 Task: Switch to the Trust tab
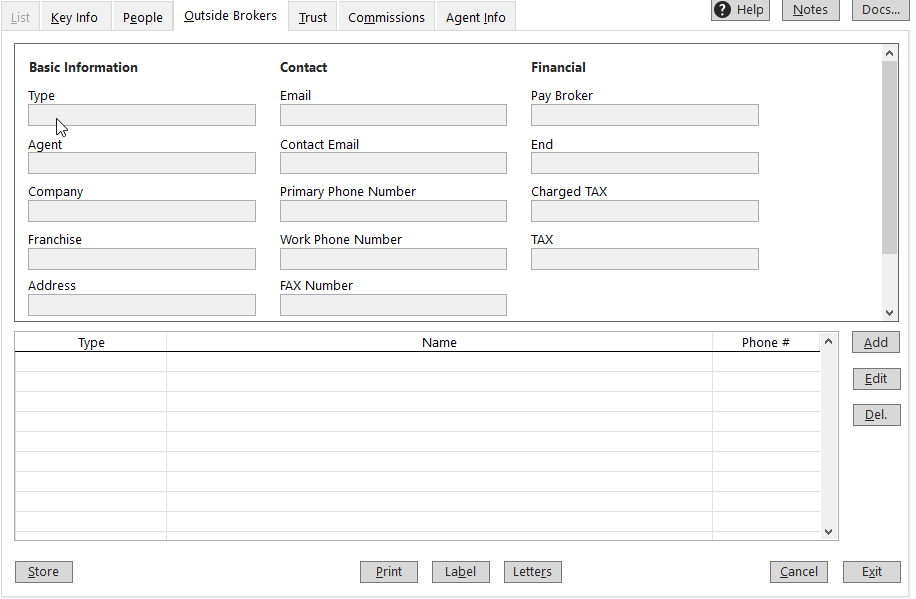[311, 16]
